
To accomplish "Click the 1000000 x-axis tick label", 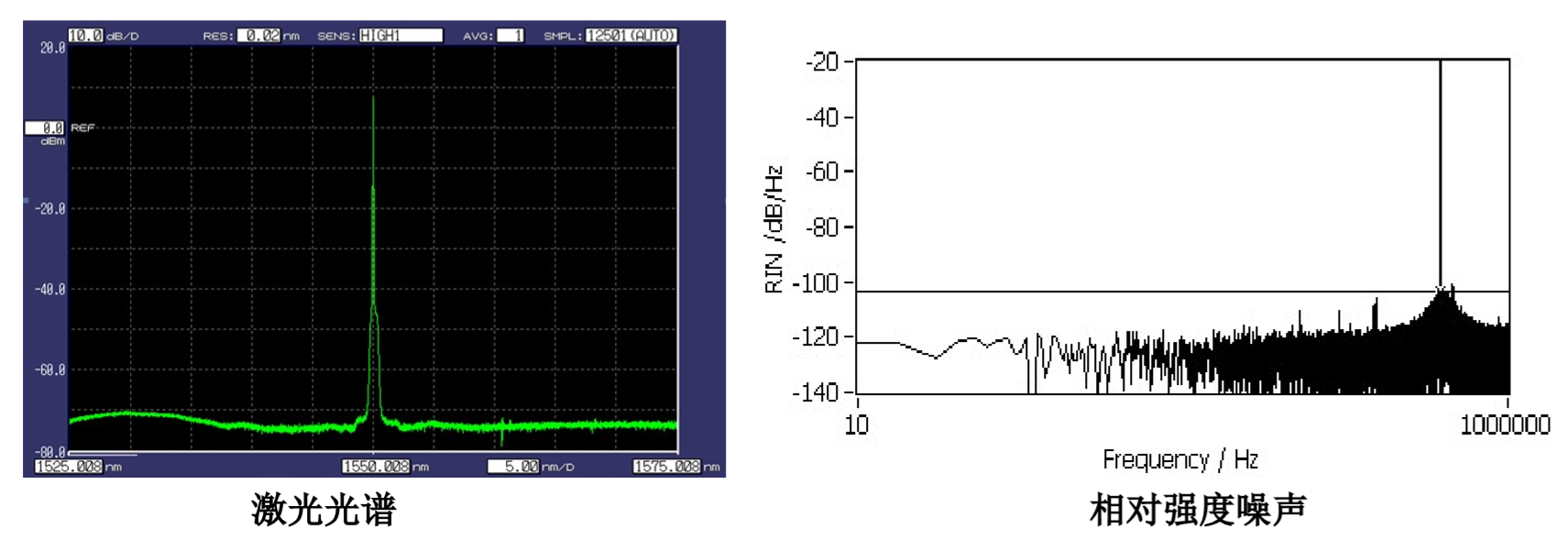I will (1505, 425).
